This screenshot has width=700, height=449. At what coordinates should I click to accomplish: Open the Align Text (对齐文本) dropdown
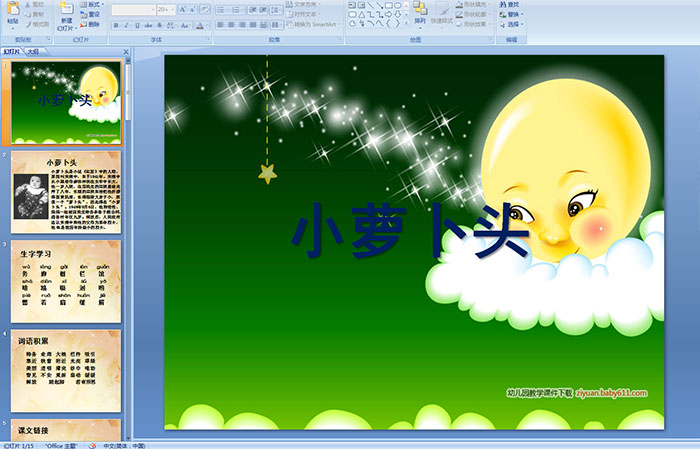pyautogui.click(x=303, y=14)
